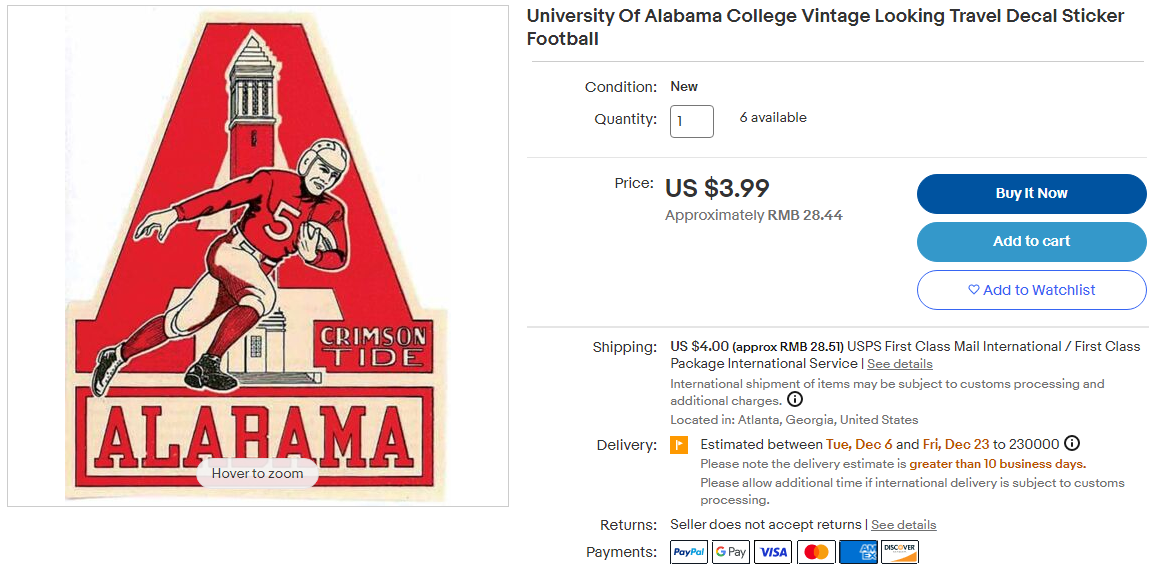This screenshot has width=1149, height=572.
Task: Open info icon after delivery estimate dates
Action: click(x=1072, y=444)
